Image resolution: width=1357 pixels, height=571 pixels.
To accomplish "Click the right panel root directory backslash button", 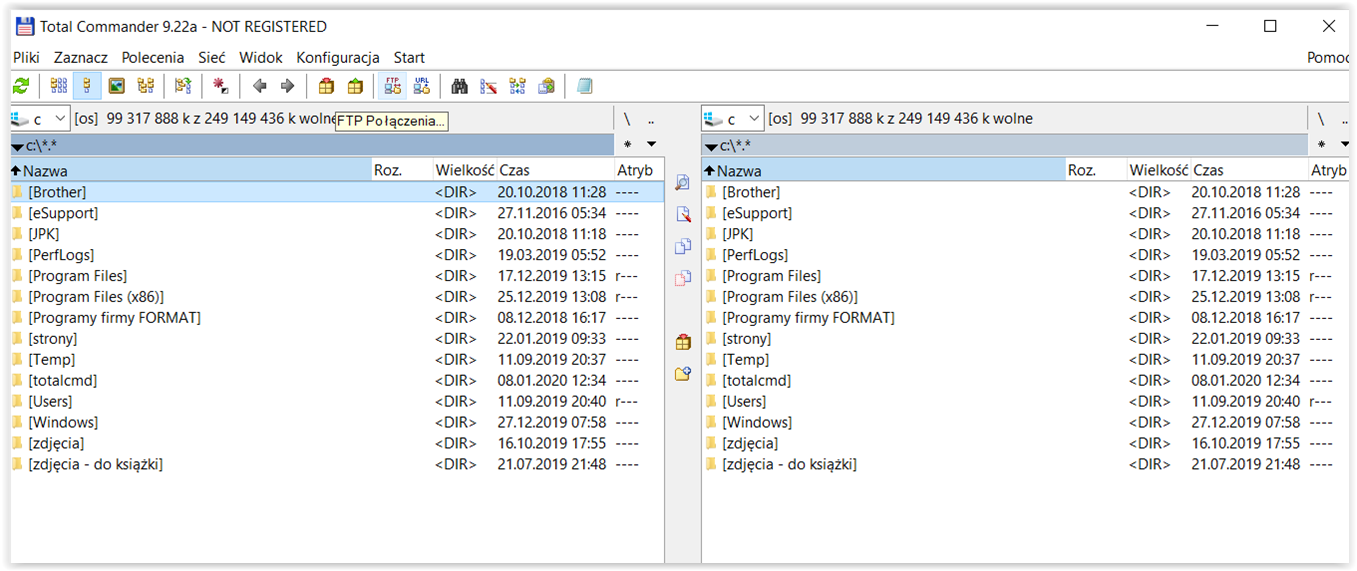I will [x=1320, y=119].
